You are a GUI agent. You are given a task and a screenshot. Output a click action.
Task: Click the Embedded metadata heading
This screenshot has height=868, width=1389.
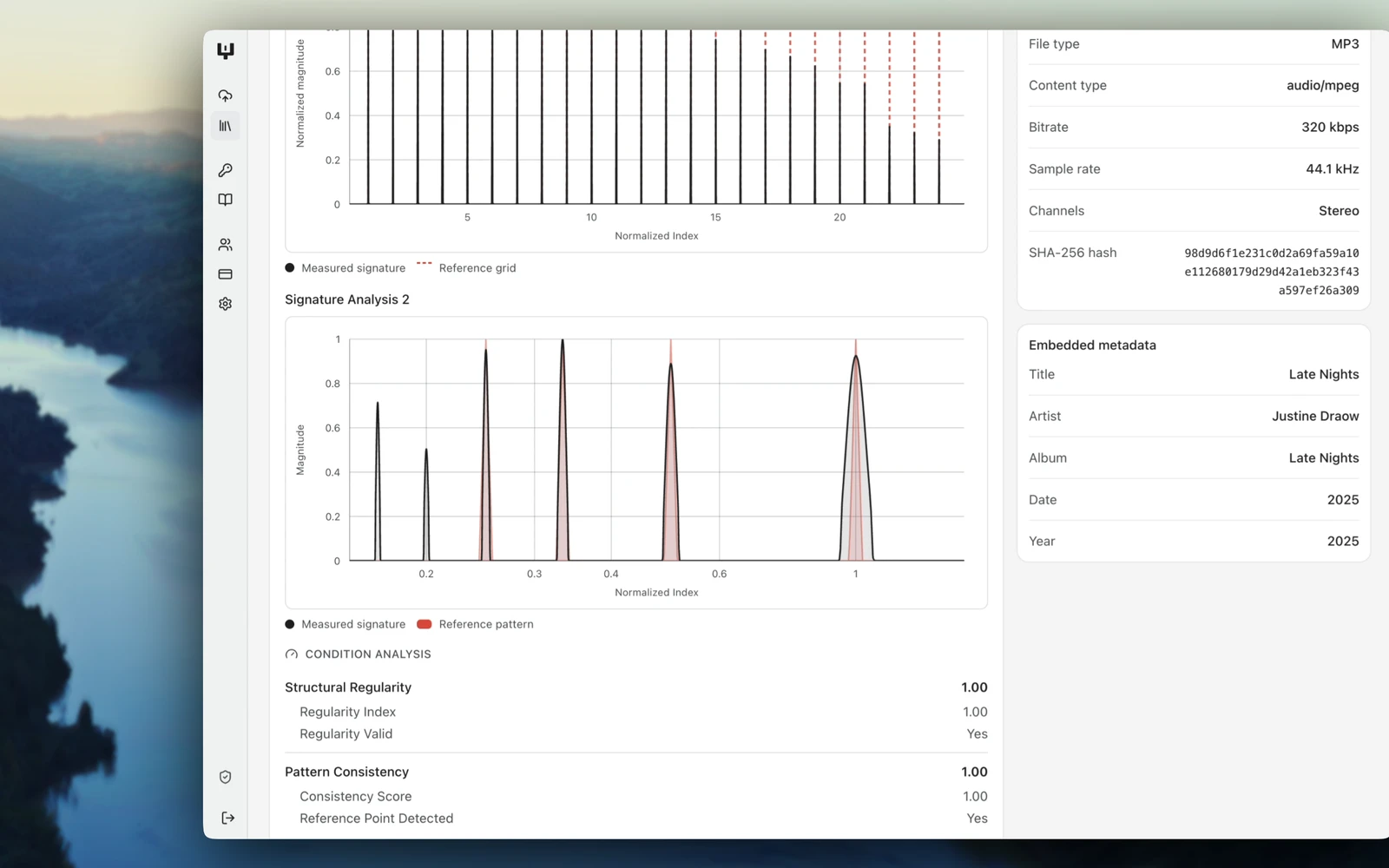pyautogui.click(x=1092, y=345)
